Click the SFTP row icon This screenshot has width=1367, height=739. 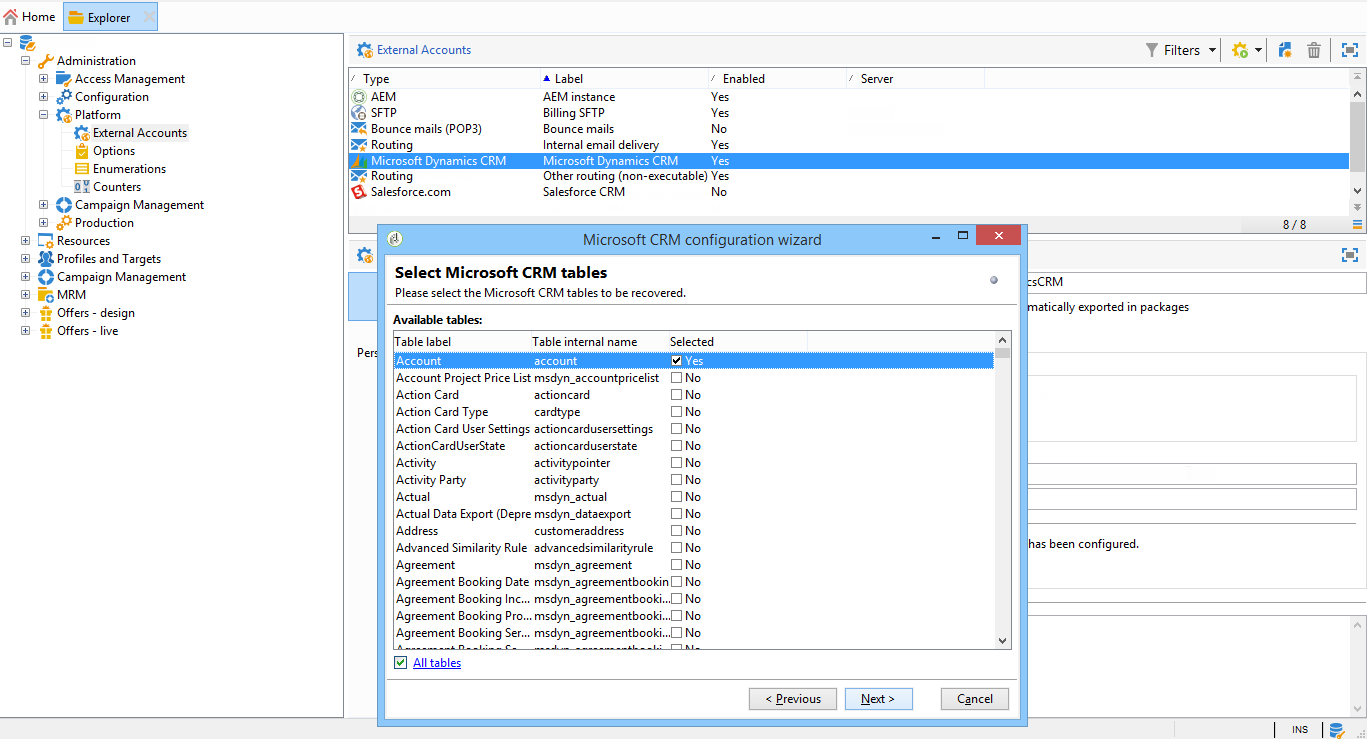point(359,113)
